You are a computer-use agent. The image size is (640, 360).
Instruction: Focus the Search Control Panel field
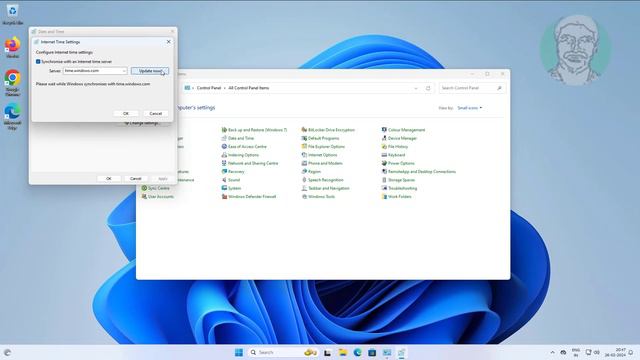coord(472,88)
